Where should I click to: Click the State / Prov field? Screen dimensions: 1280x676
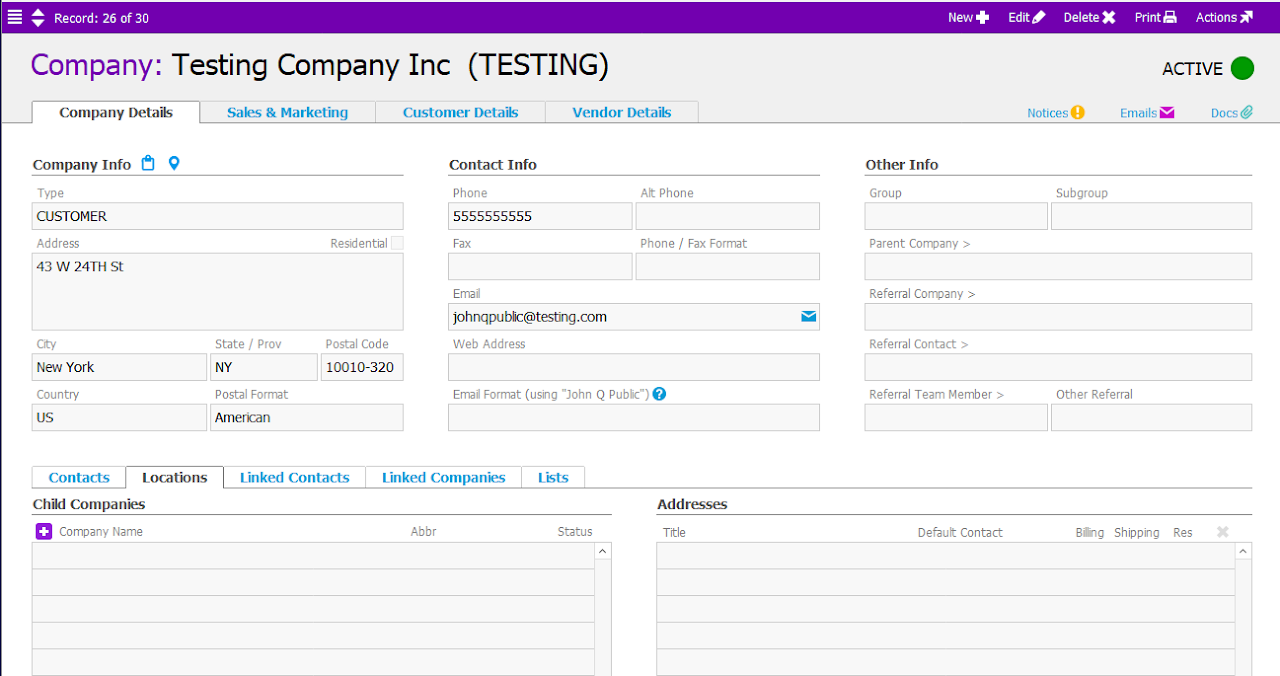click(x=264, y=367)
